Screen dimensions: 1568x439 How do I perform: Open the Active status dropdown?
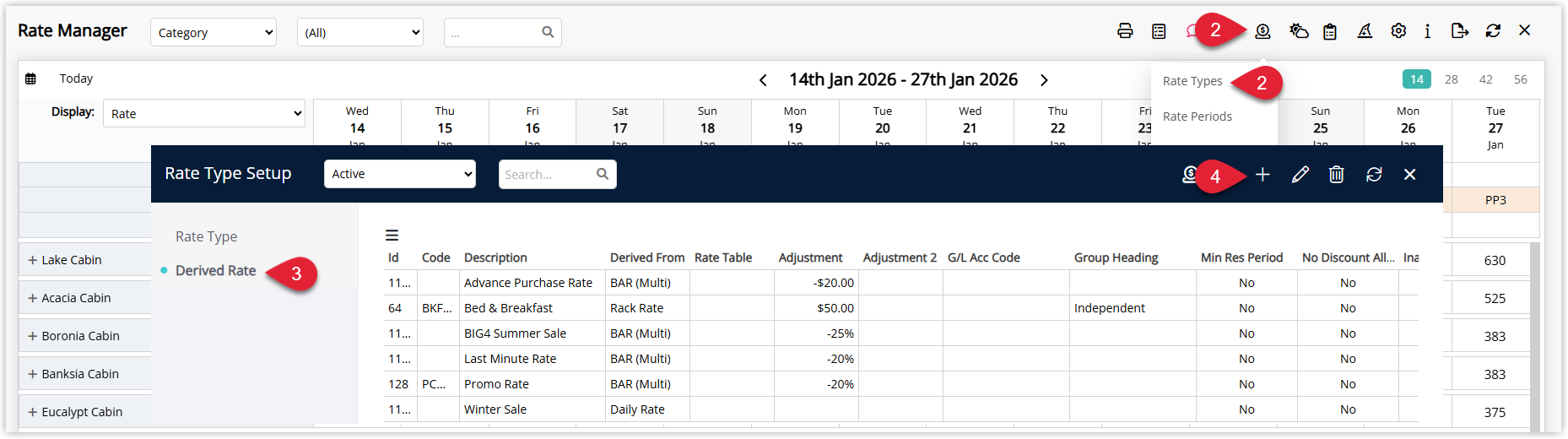tap(400, 174)
